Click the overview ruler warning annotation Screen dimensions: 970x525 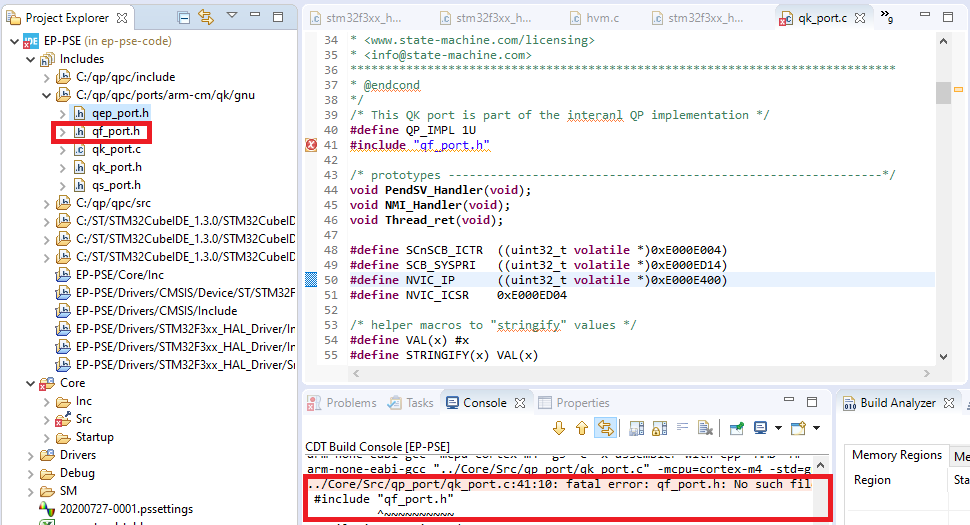[x=958, y=90]
